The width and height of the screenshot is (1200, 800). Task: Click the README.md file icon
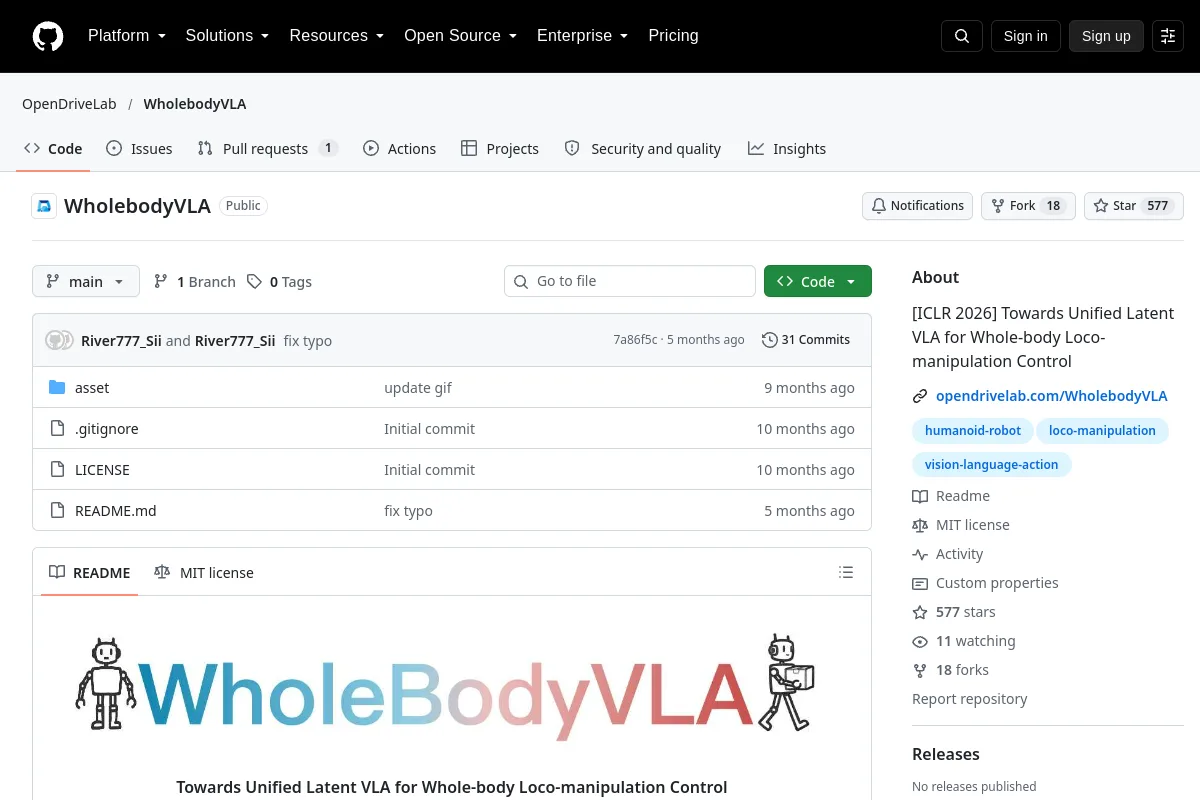point(57,511)
